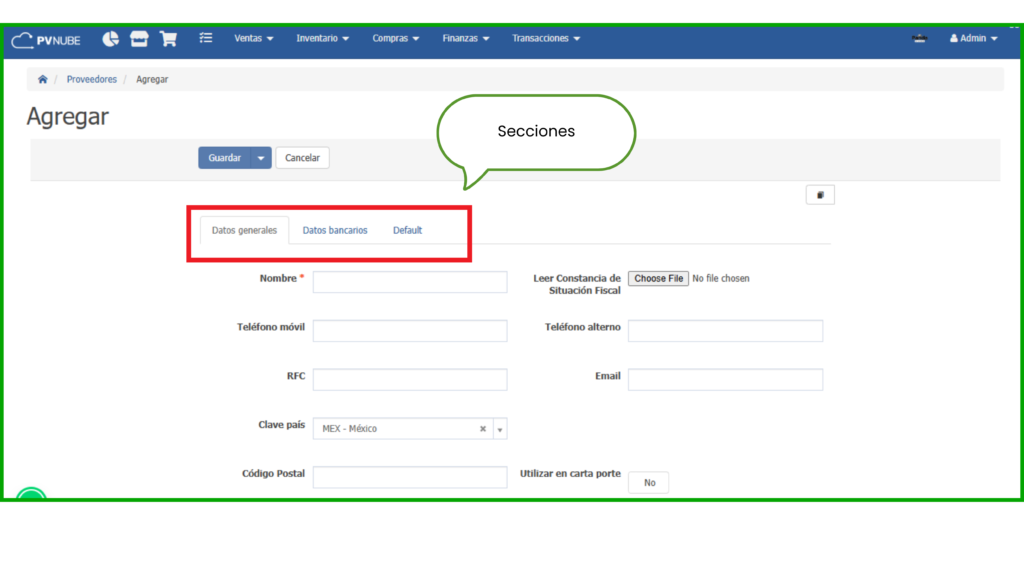The image size is (1024, 576).
Task: Expand the Clave país dropdown arrow
Action: [500, 429]
